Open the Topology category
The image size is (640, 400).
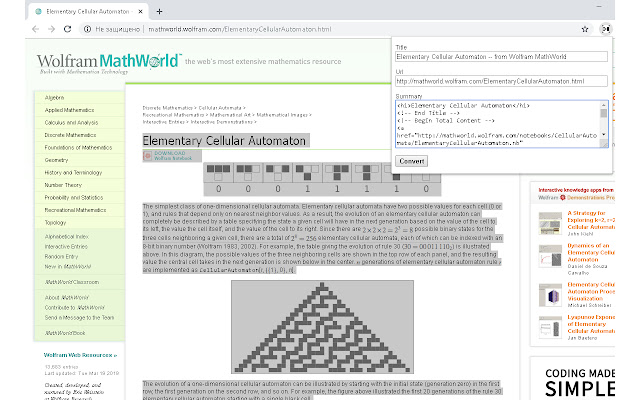(55, 222)
